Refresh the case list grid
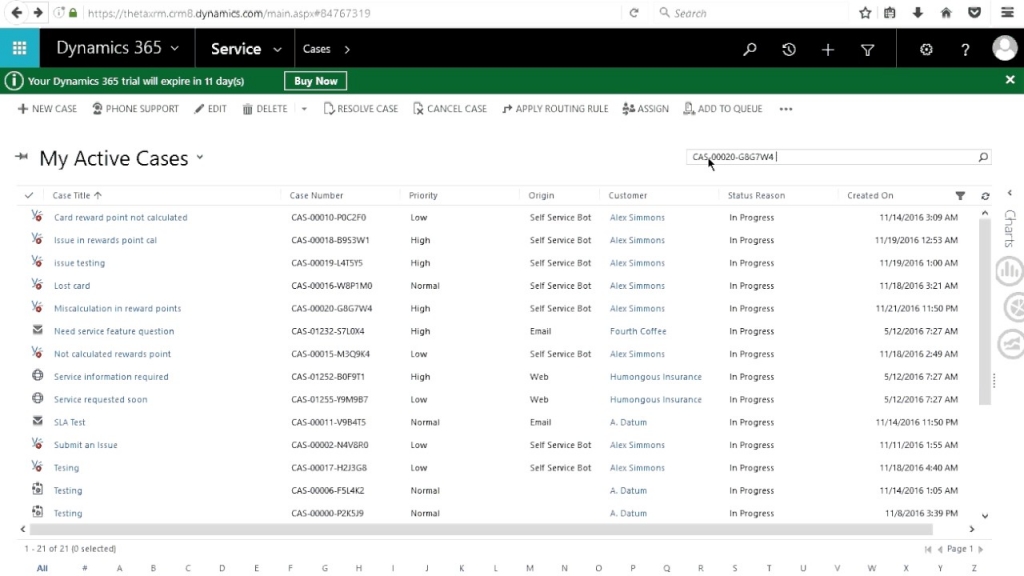Image resolution: width=1024 pixels, height=576 pixels. point(985,196)
